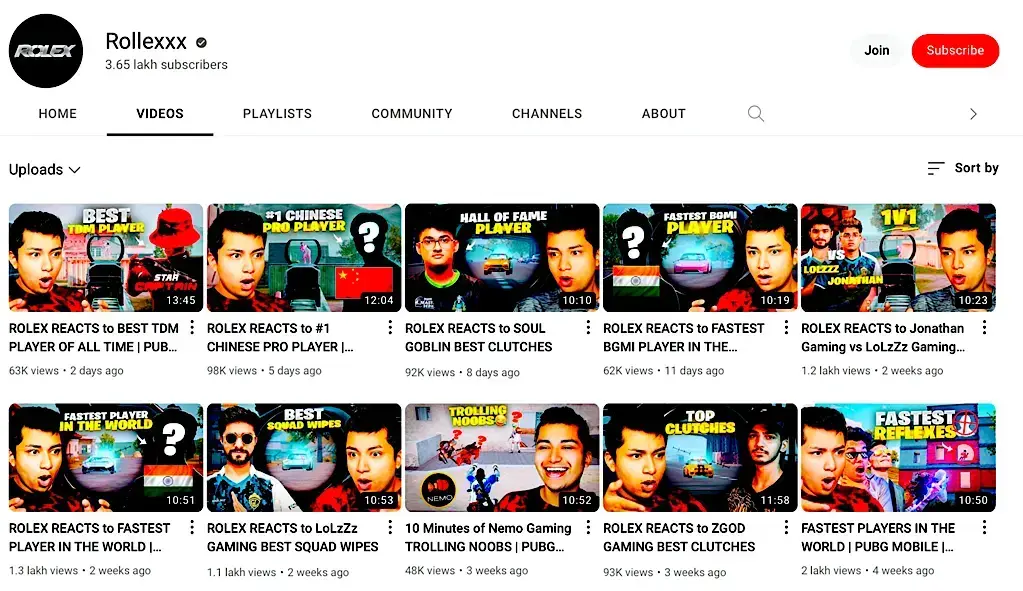Play the HALL OF FAME PLAYER thumbnail (10:10)
This screenshot has width=1023, height=591.
502,258
